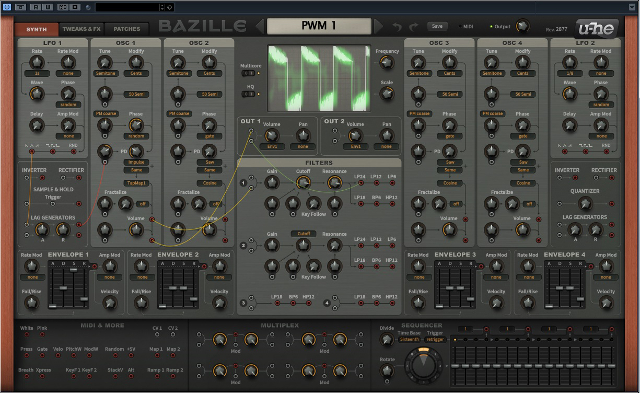Image resolution: width=640 pixels, height=393 pixels.
Task: Click the Pink noise output jack
Action: pos(42,334)
